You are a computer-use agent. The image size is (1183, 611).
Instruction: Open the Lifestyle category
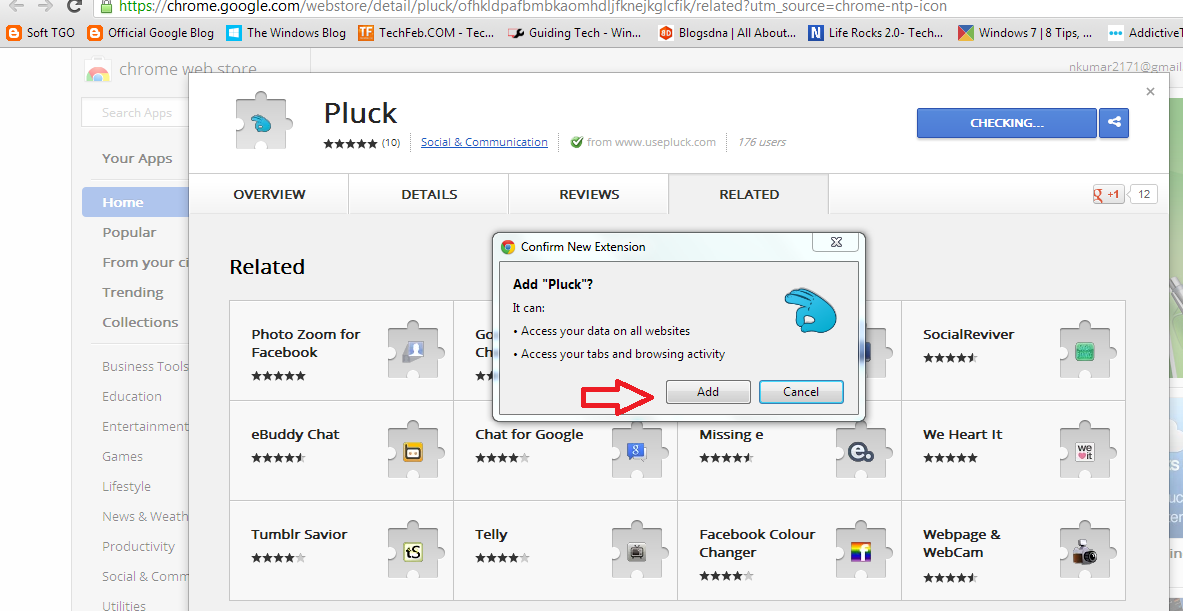point(126,487)
